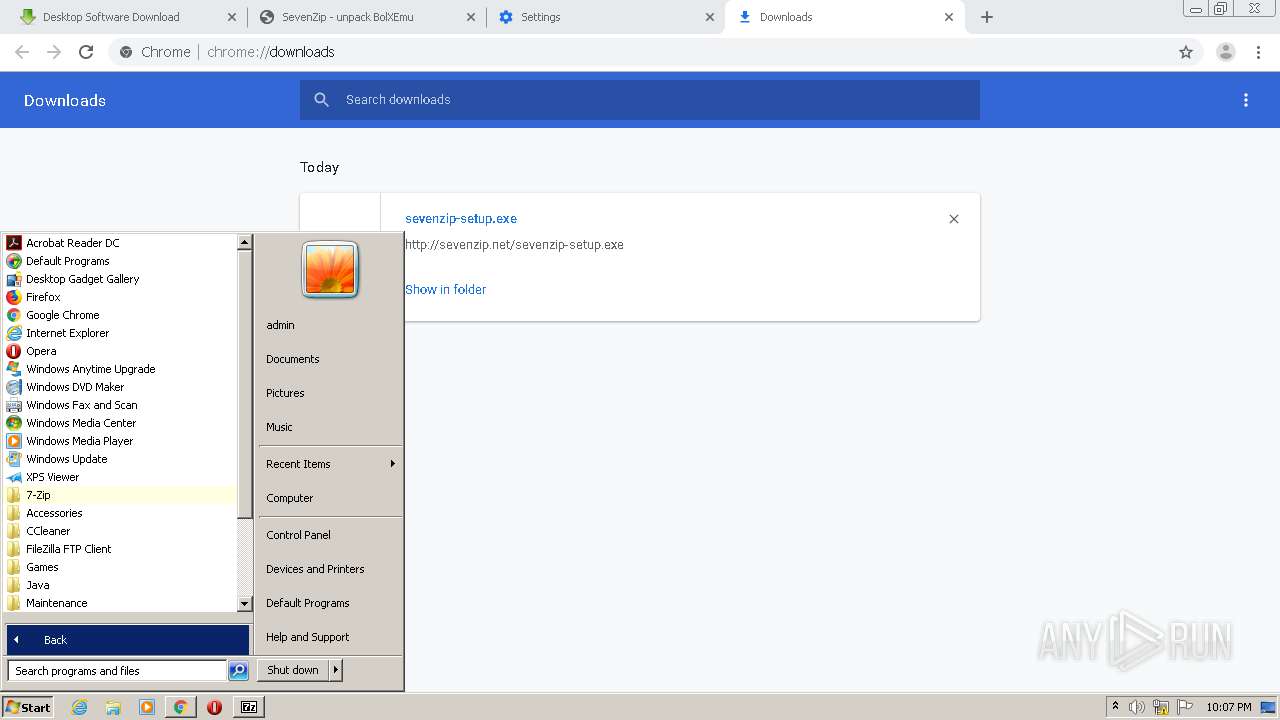Open Windows Explorer from the taskbar
This screenshot has width=1280, height=720.
[113, 707]
